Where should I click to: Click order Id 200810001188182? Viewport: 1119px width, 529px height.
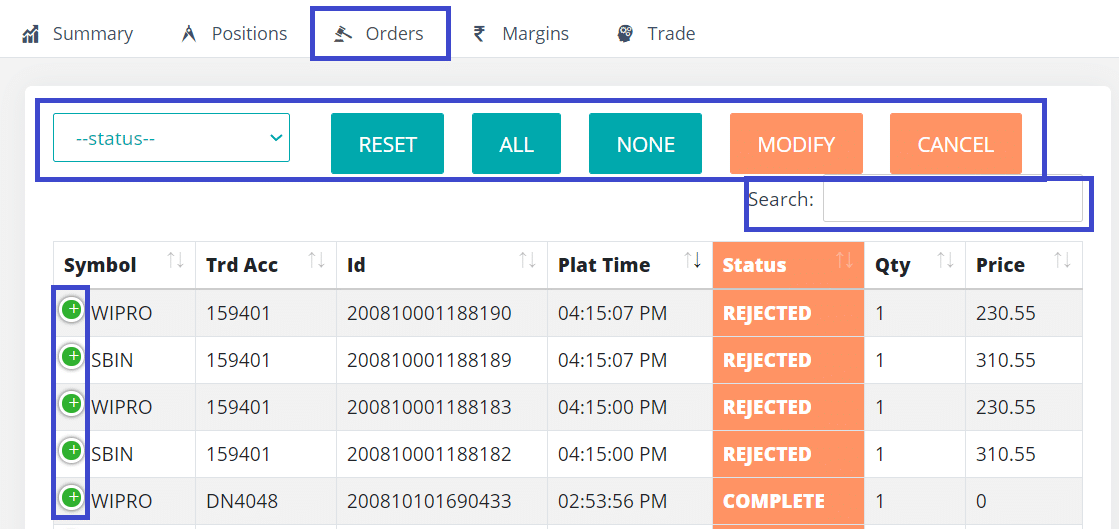coord(429,455)
